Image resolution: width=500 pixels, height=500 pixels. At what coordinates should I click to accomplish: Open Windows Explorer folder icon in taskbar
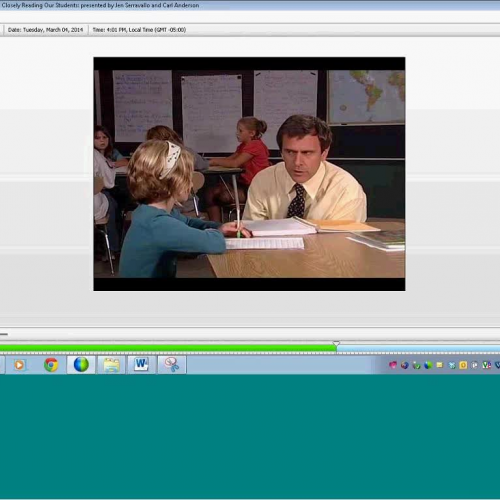pos(111,365)
